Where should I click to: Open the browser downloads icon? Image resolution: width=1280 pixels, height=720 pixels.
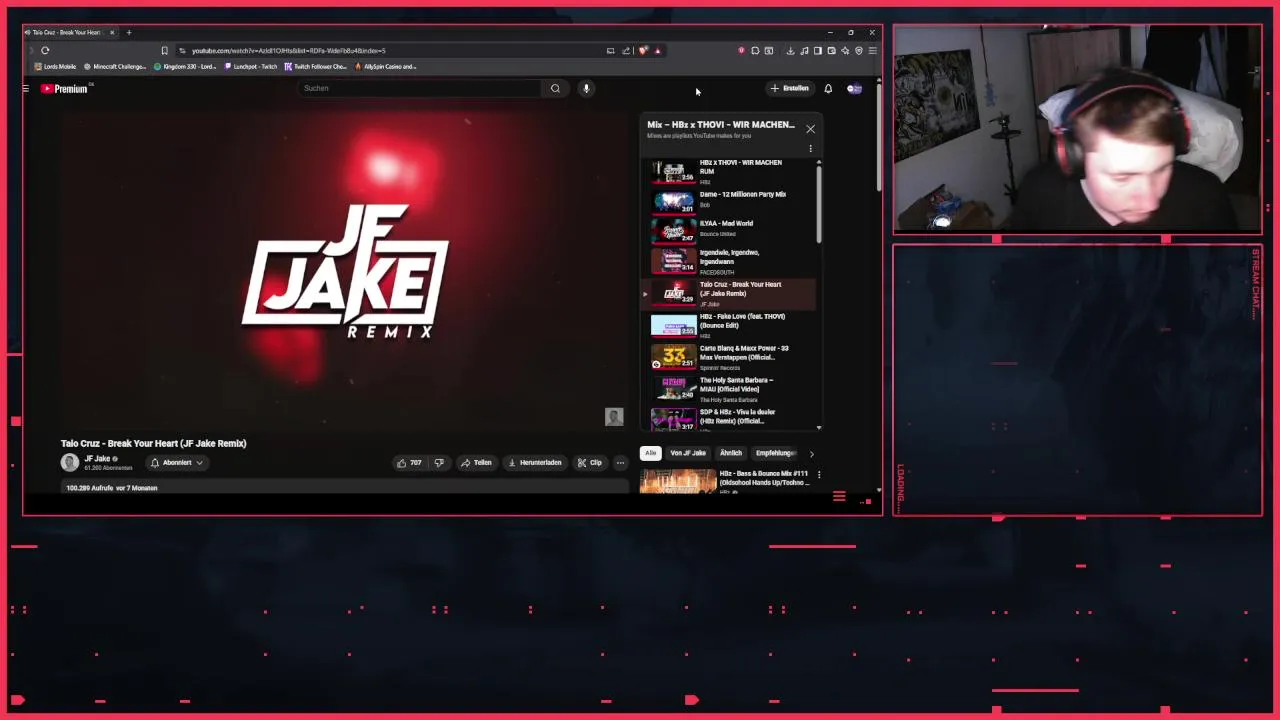[790, 50]
